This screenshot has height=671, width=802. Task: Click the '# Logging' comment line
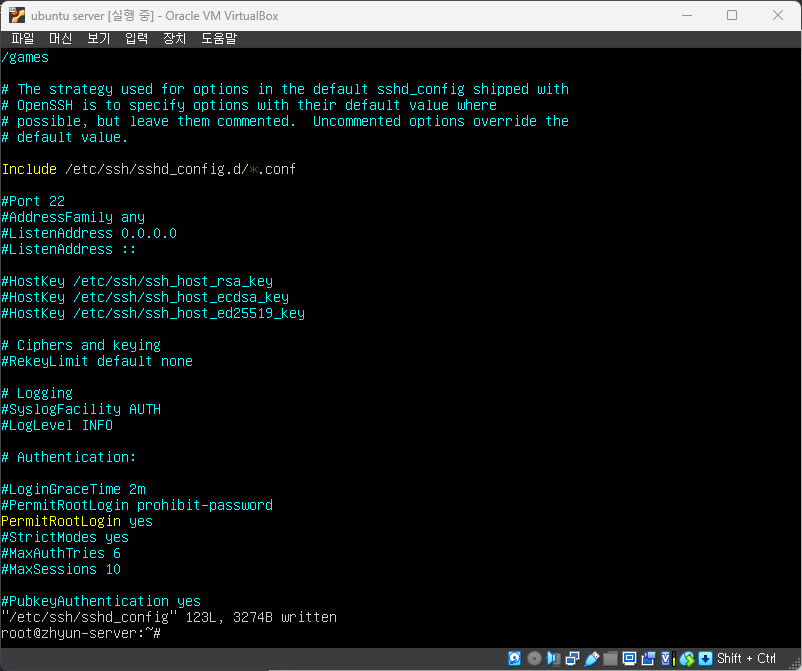point(37,393)
